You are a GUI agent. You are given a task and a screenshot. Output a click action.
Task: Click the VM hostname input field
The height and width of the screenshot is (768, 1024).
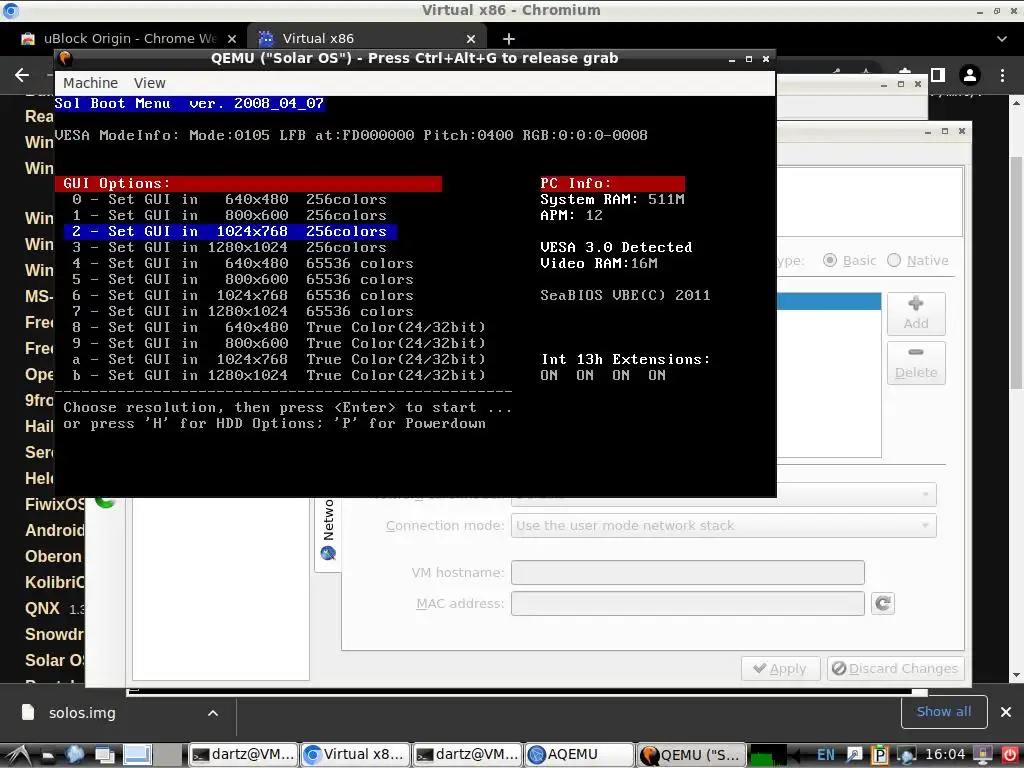click(687, 573)
